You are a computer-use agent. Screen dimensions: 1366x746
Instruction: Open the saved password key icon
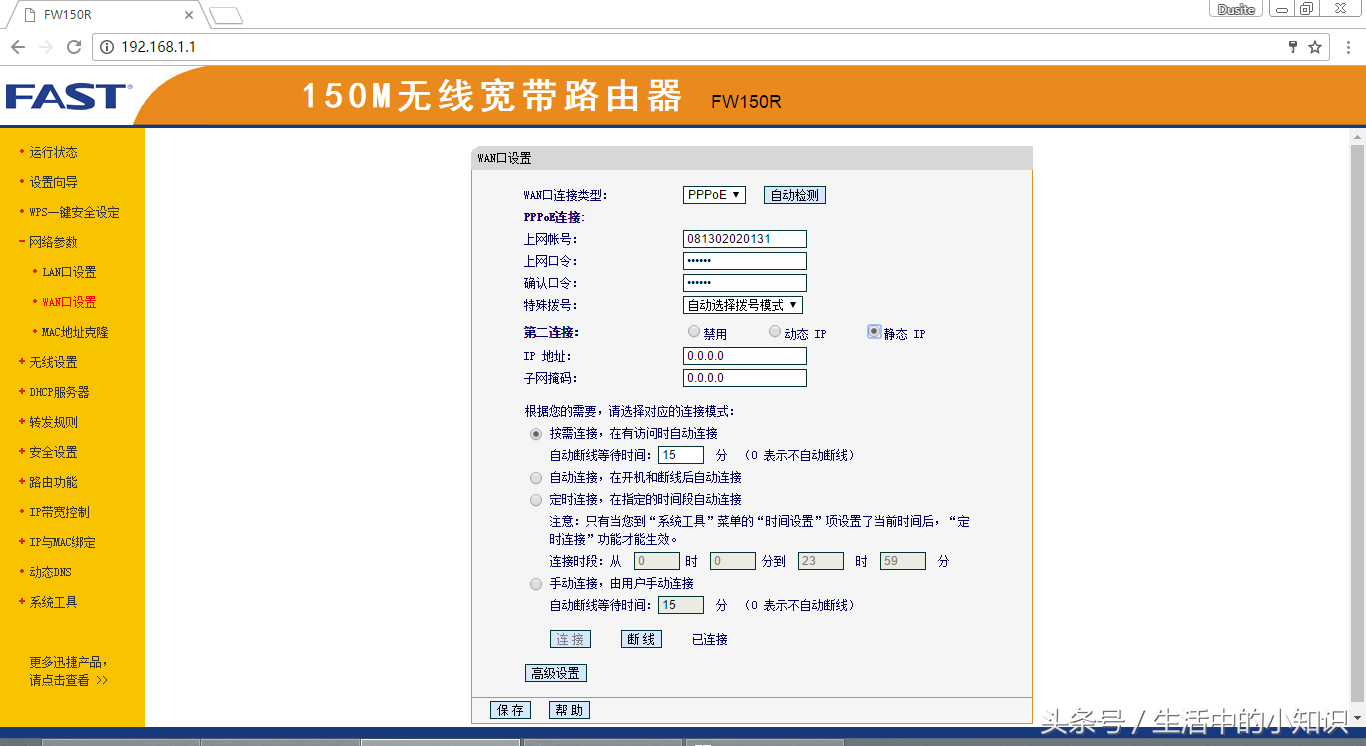pyautogui.click(x=1293, y=47)
